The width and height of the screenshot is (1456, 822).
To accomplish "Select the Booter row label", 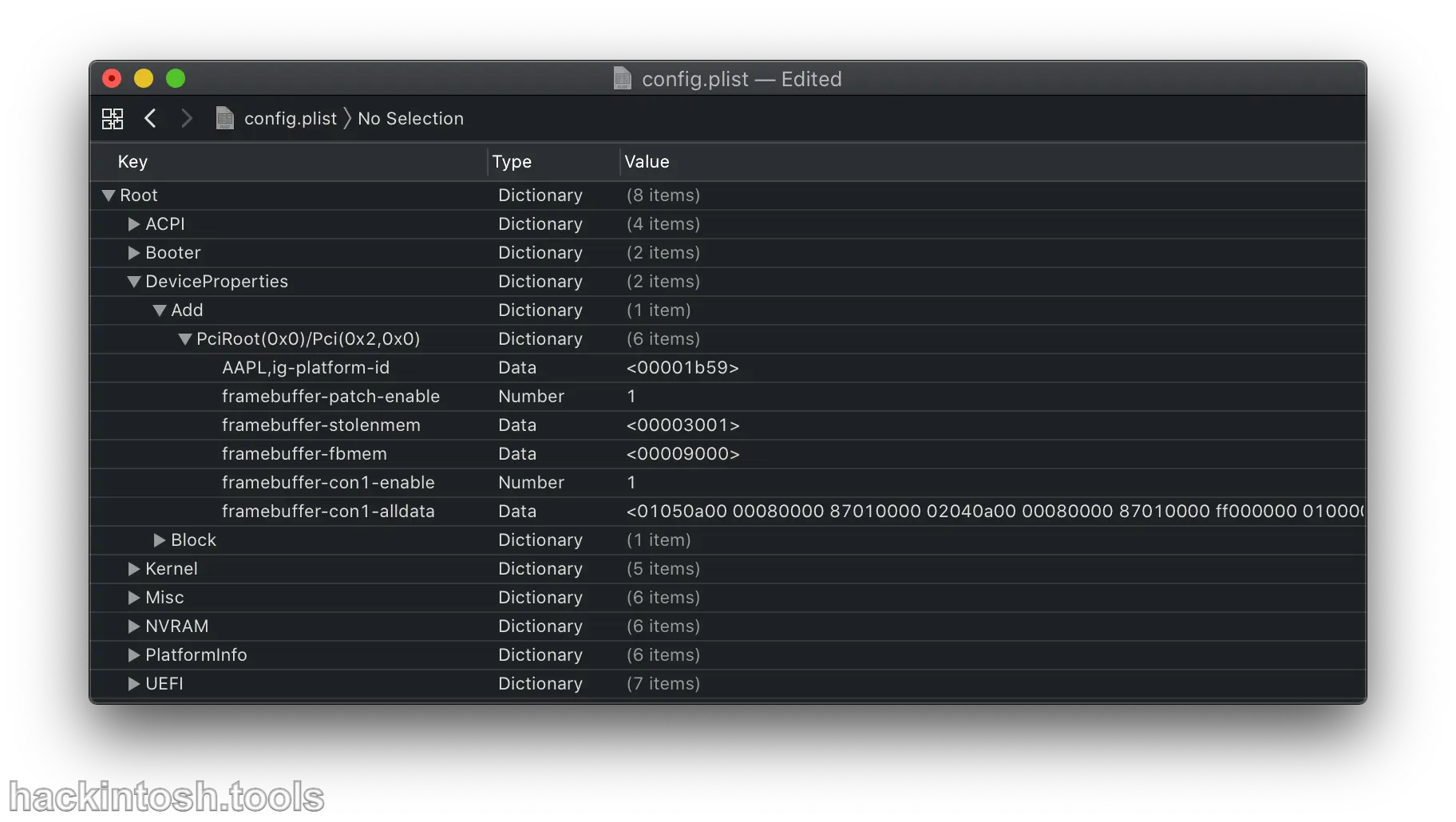I will coord(173,253).
